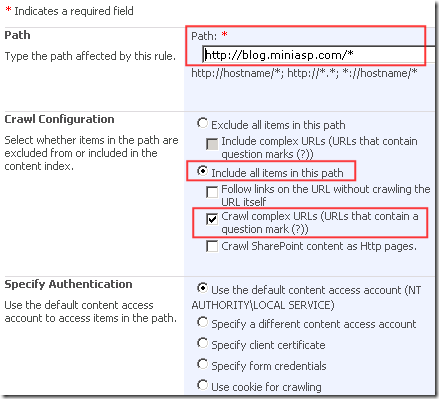Click 'Use the default content access' description at left
The image size is (439, 399).
90,311
